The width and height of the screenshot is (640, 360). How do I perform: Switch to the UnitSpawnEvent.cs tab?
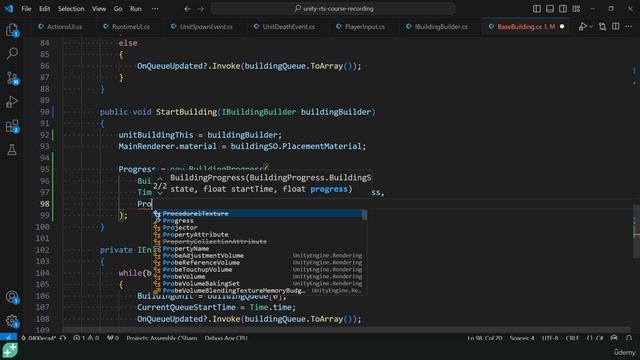[x=202, y=27]
